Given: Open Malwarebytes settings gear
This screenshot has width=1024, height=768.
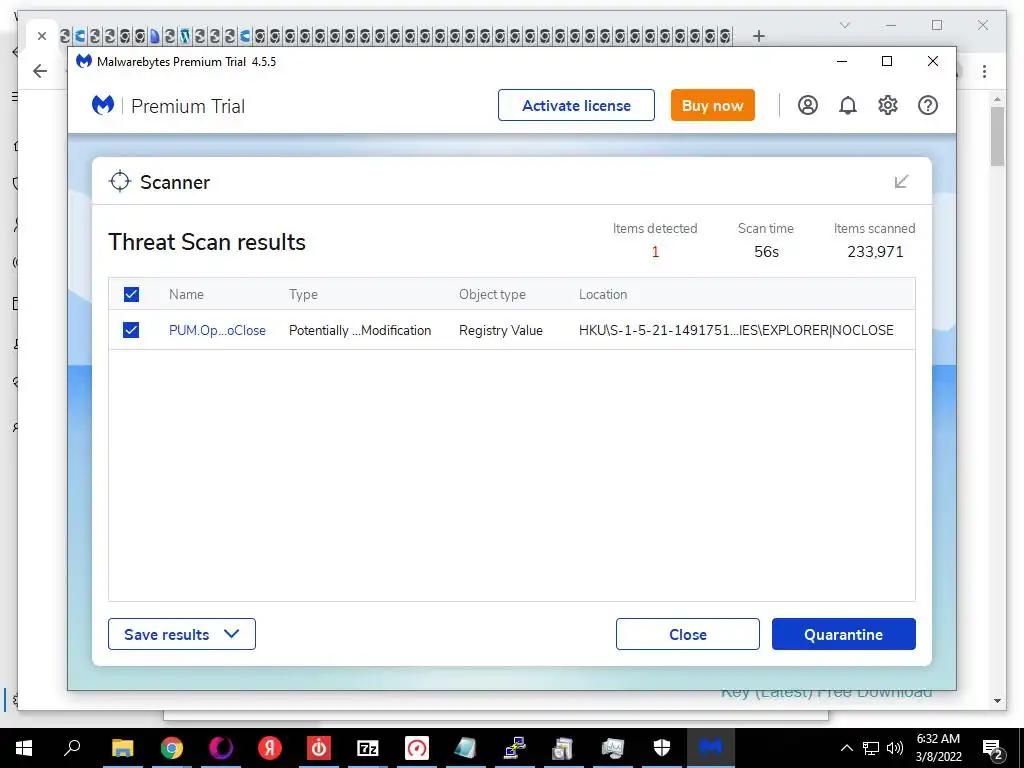Looking at the screenshot, I should coord(888,105).
